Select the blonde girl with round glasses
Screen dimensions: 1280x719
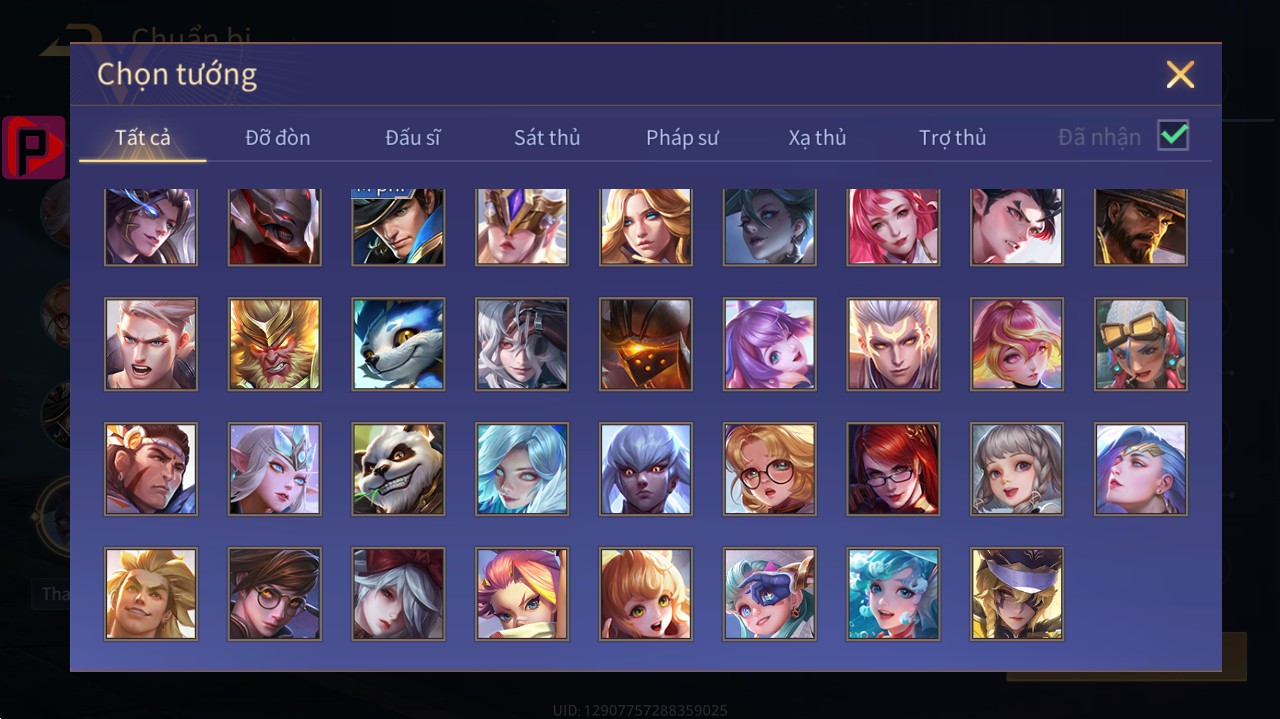770,468
